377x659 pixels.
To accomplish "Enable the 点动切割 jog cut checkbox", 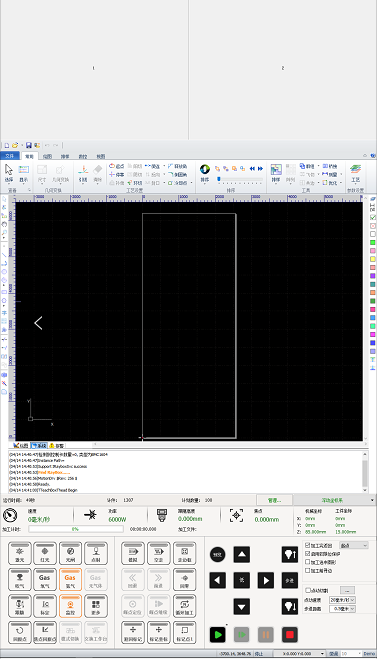I will click(307, 590).
